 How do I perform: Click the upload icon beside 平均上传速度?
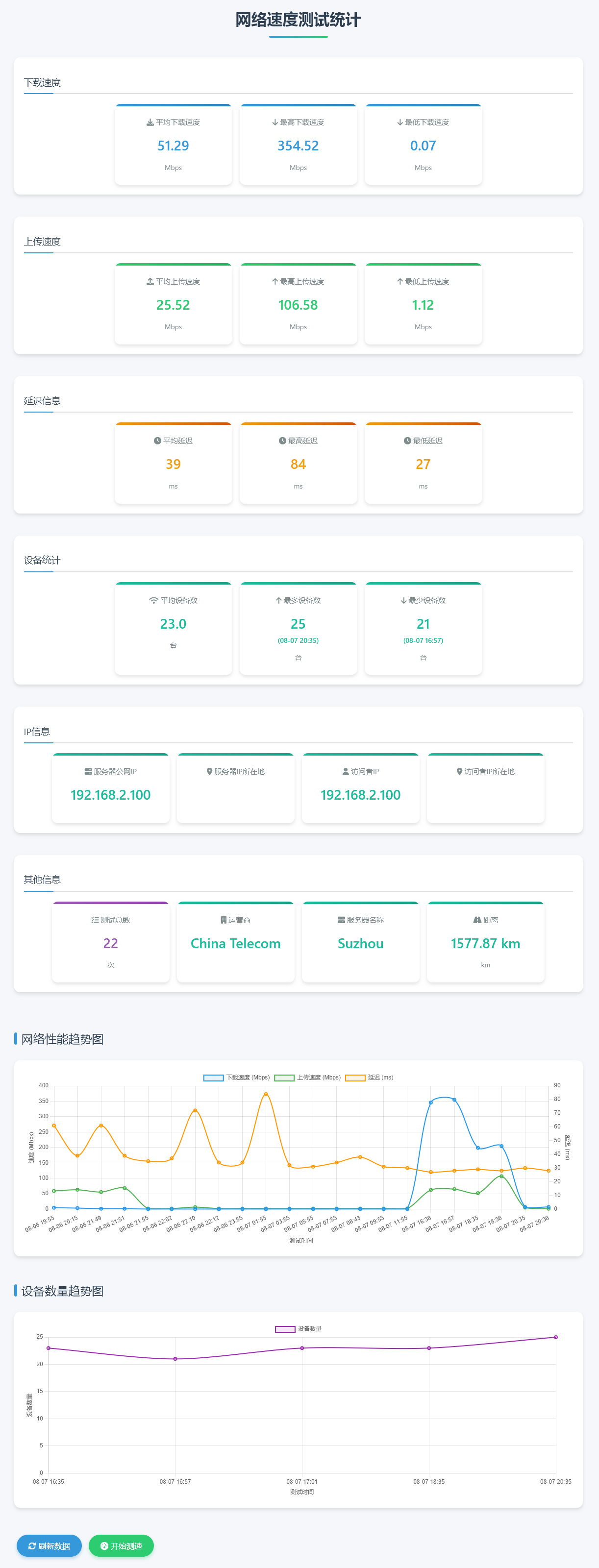150,282
